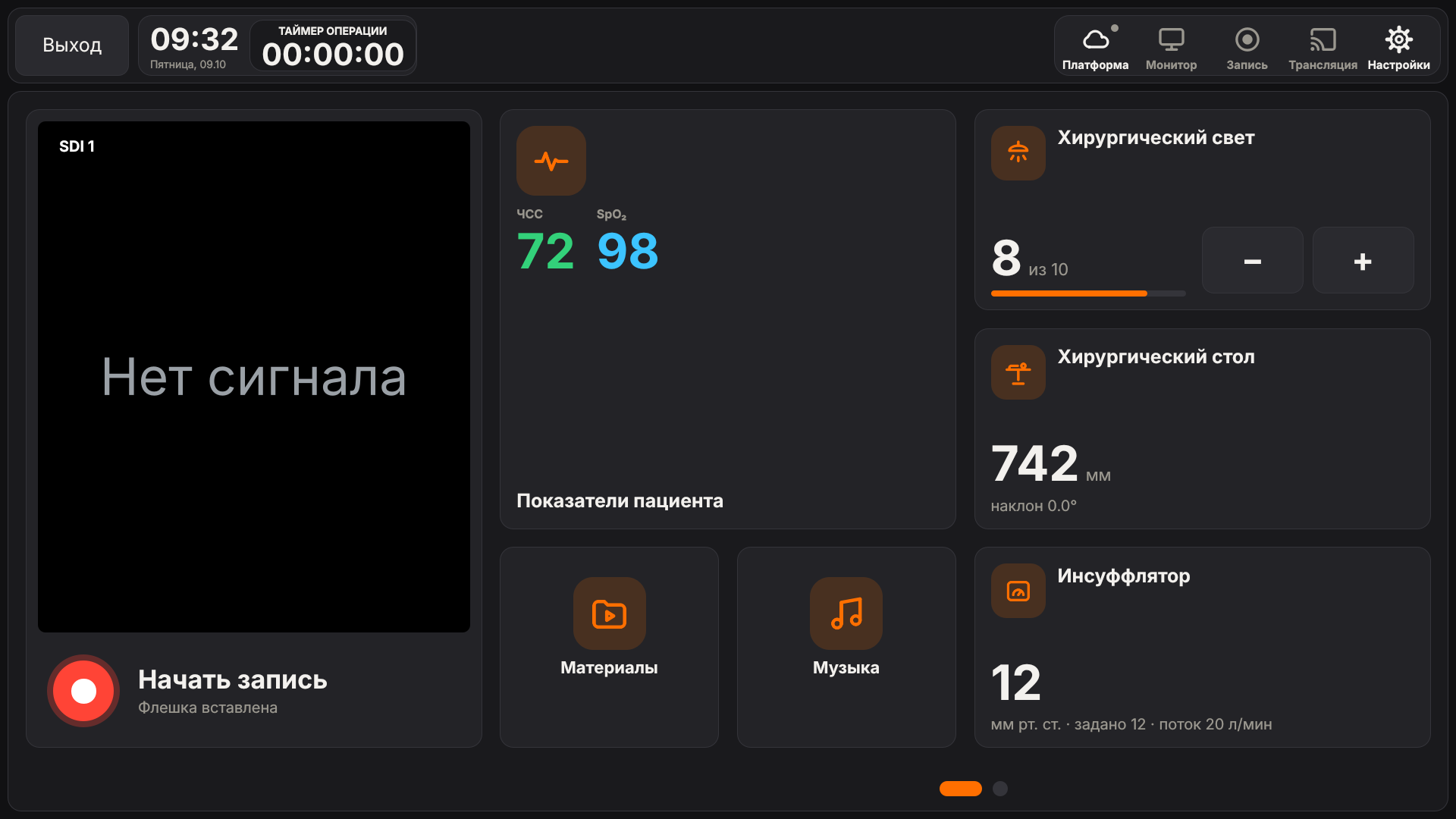Image resolution: width=1456 pixels, height=819 pixels.
Task: Open the Материалы folder icon
Action: tap(609, 613)
